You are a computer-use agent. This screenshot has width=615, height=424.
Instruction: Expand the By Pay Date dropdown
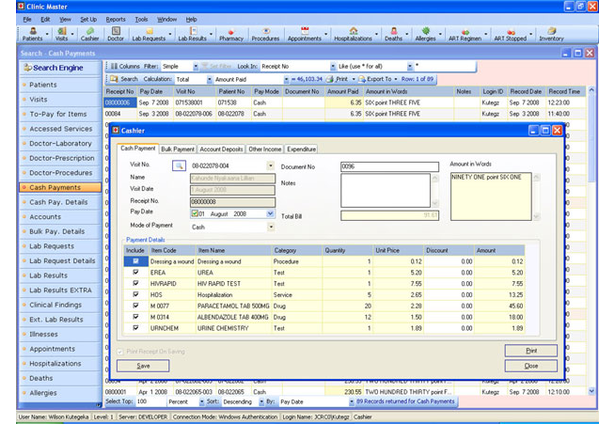pyautogui.click(x=351, y=402)
